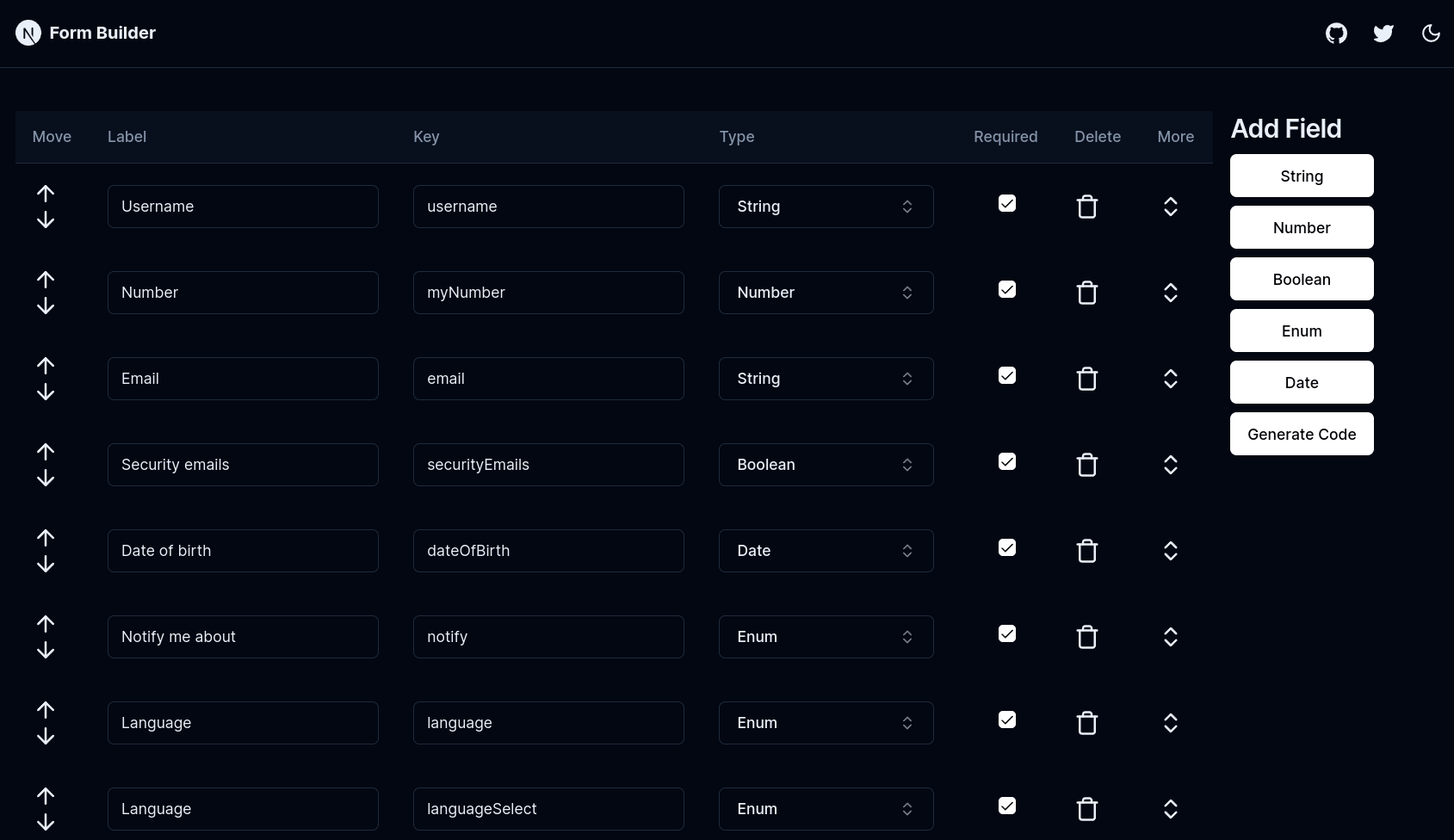Add a new Boolean field
1454x840 pixels.
[1302, 279]
